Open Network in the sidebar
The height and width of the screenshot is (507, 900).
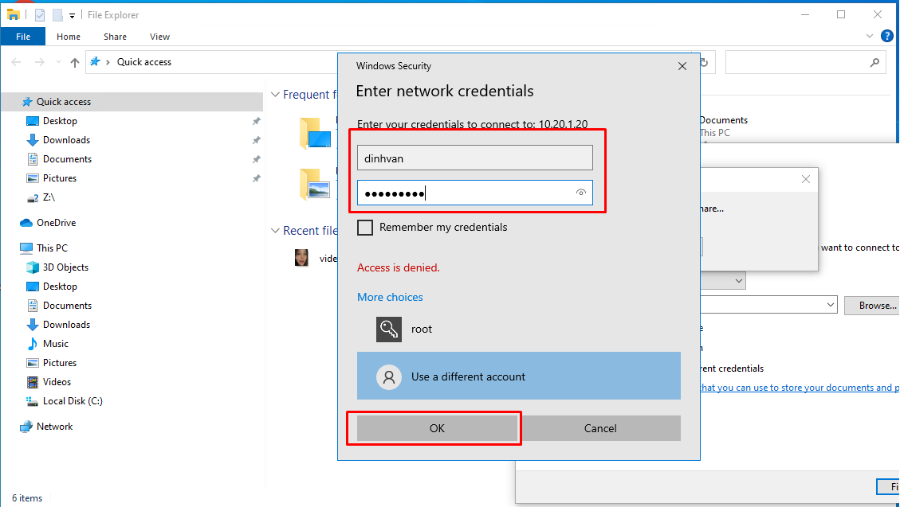55,427
